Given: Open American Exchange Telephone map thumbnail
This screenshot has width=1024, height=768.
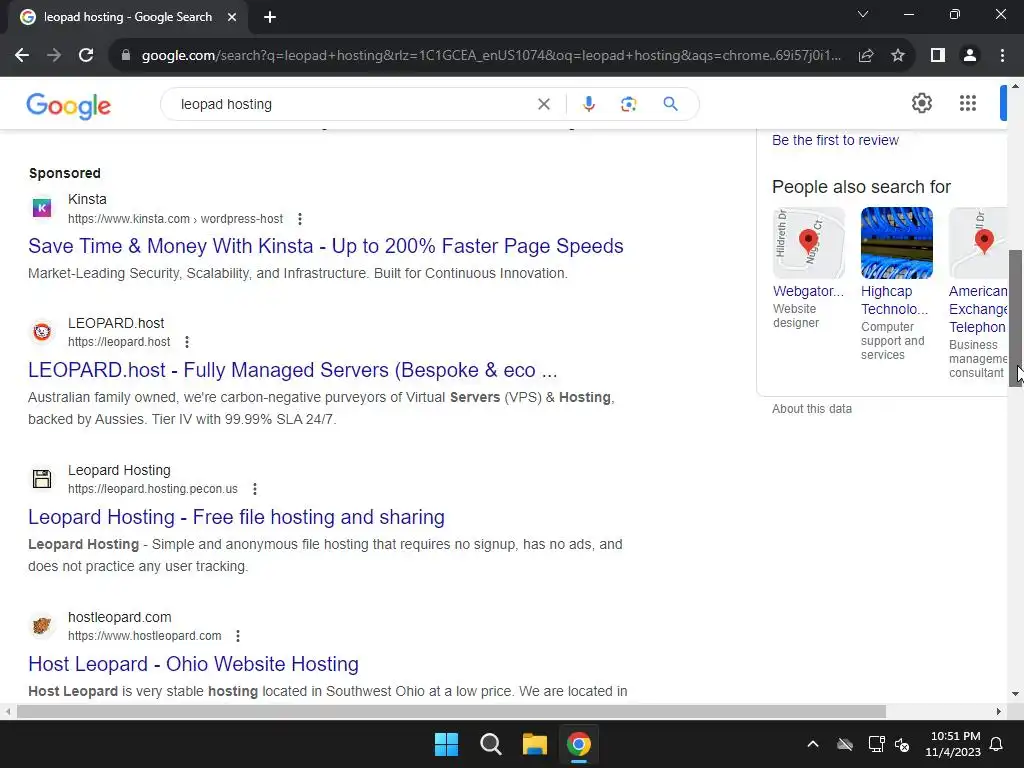Looking at the screenshot, I should tap(978, 243).
